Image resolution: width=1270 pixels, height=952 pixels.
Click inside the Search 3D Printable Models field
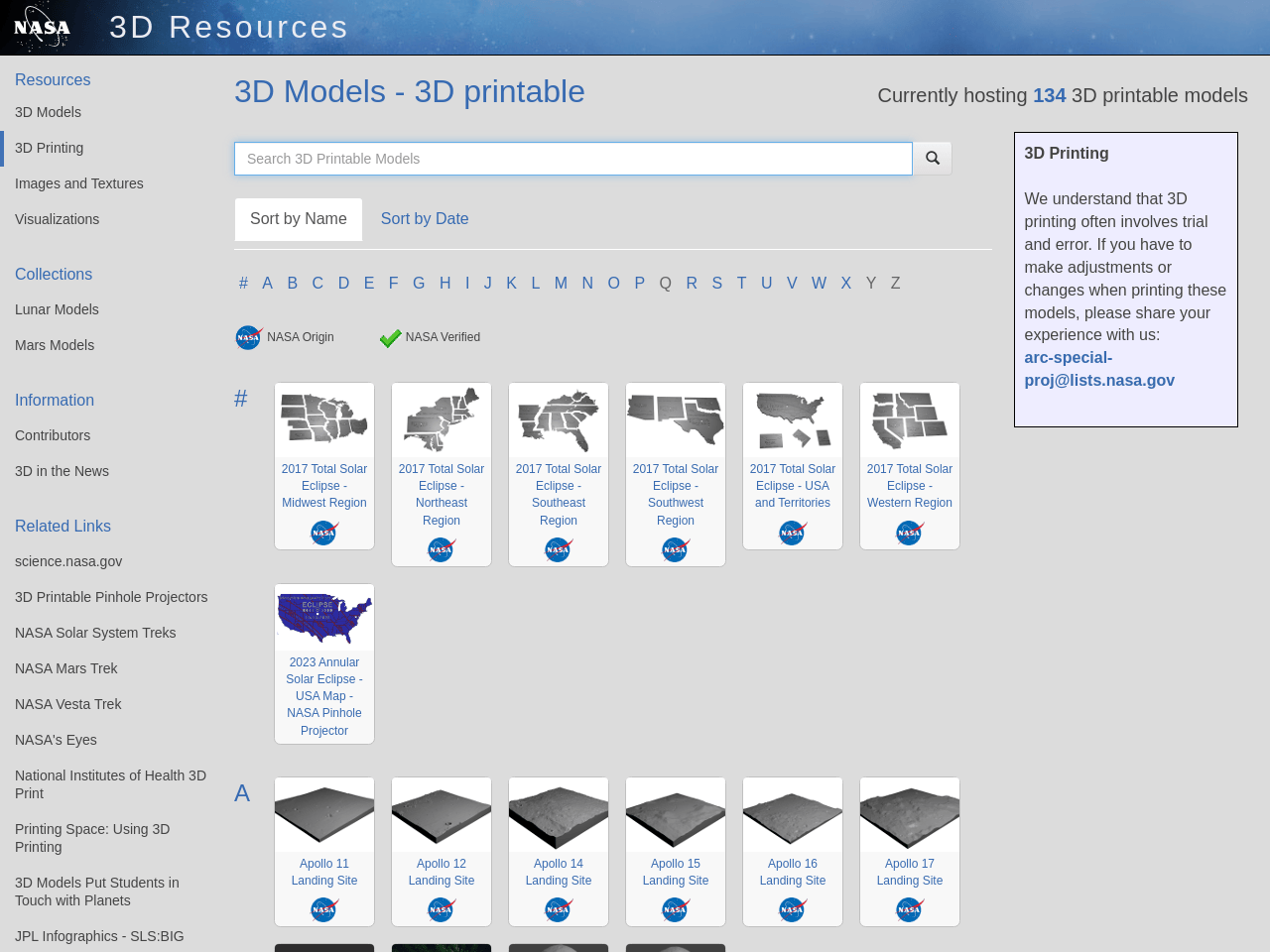[x=573, y=158]
